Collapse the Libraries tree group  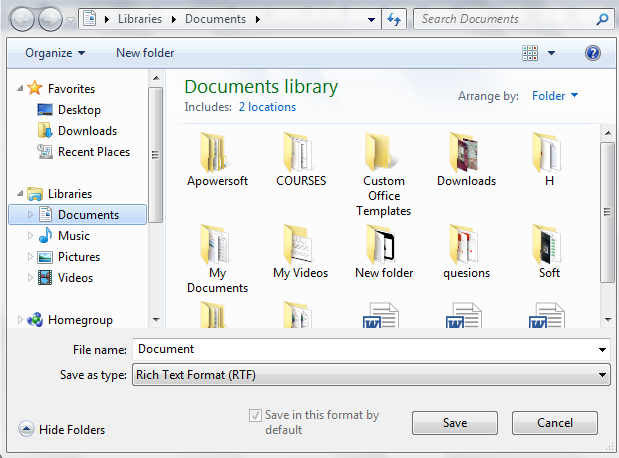pyautogui.click(x=20, y=194)
